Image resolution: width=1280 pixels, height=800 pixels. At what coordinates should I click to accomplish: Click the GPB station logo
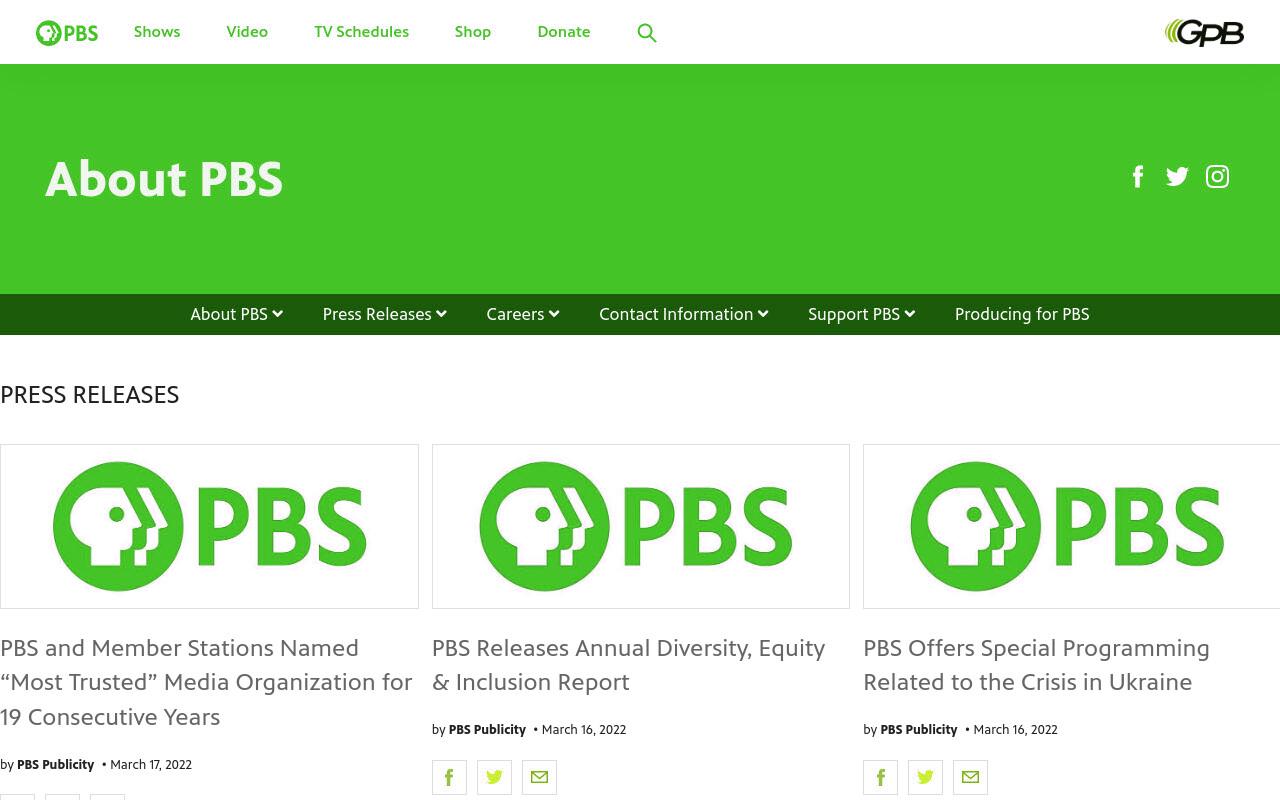click(x=1204, y=33)
